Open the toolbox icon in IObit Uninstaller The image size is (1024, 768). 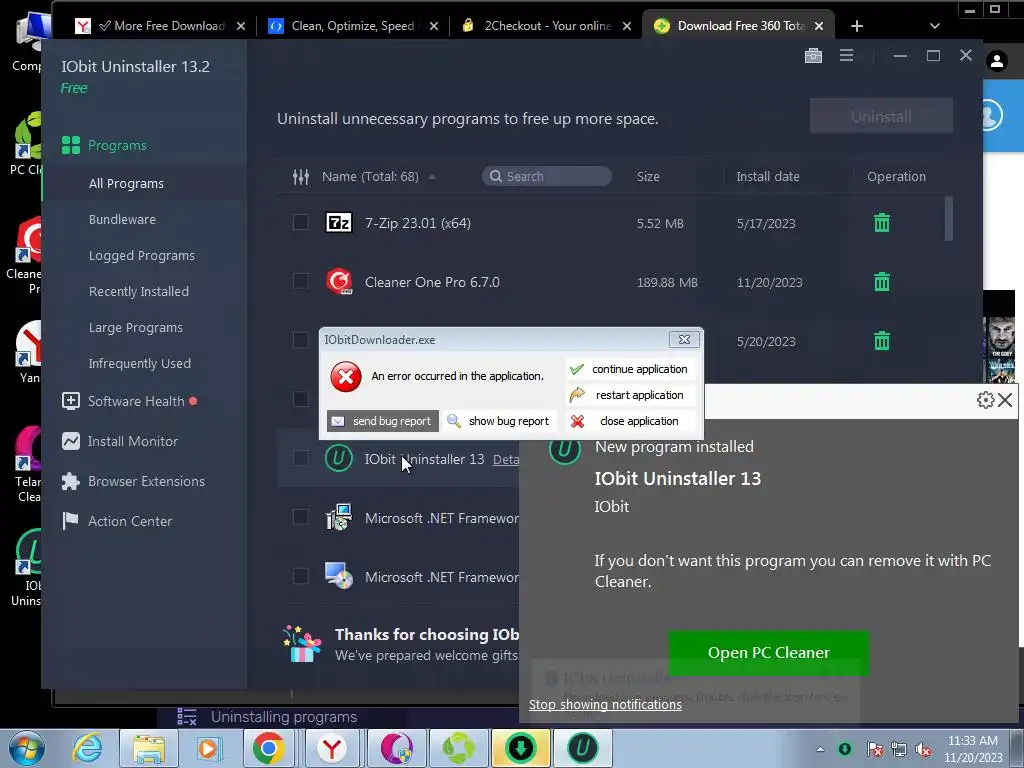pyautogui.click(x=813, y=56)
